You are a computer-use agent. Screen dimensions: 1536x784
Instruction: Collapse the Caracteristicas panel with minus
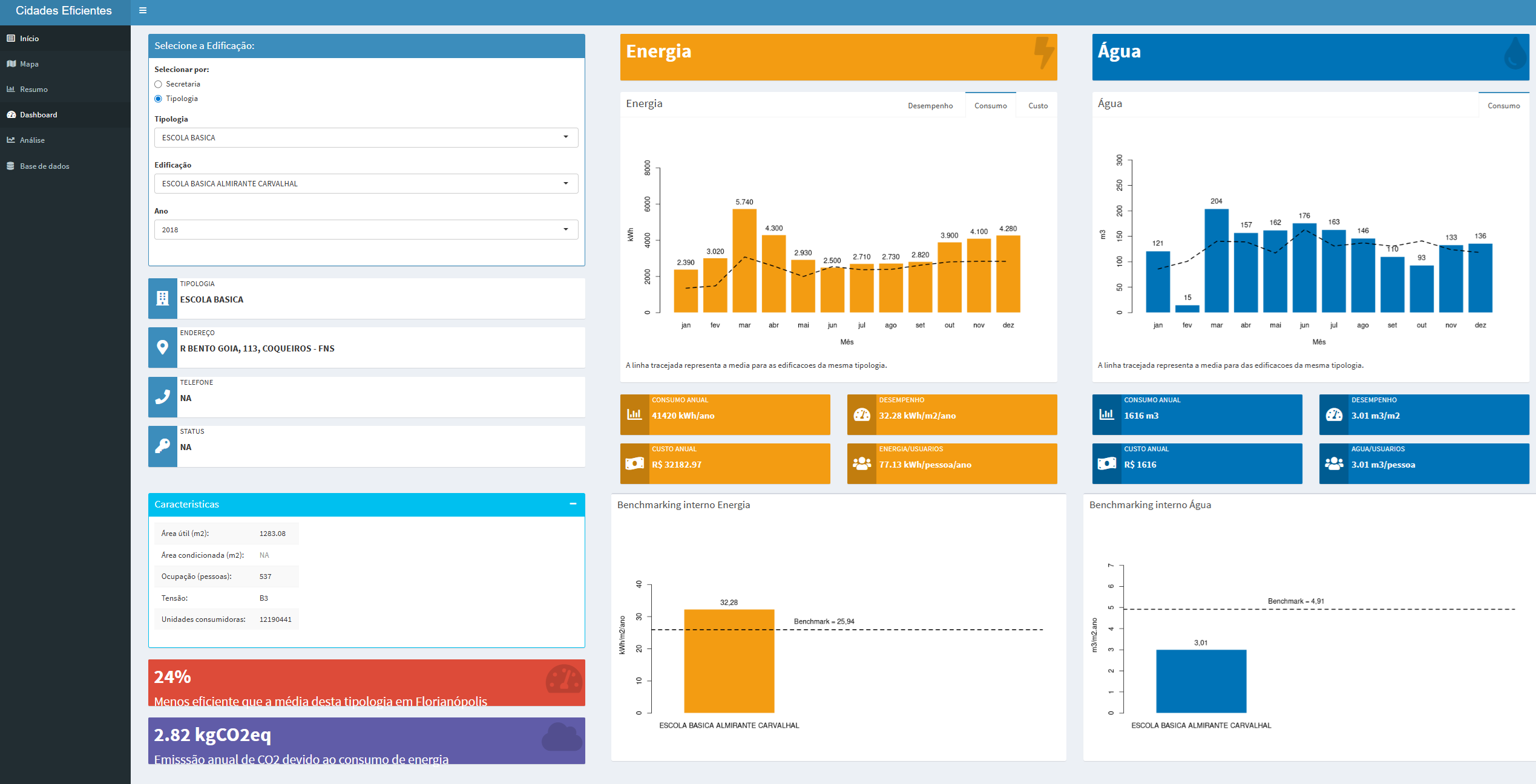[573, 504]
